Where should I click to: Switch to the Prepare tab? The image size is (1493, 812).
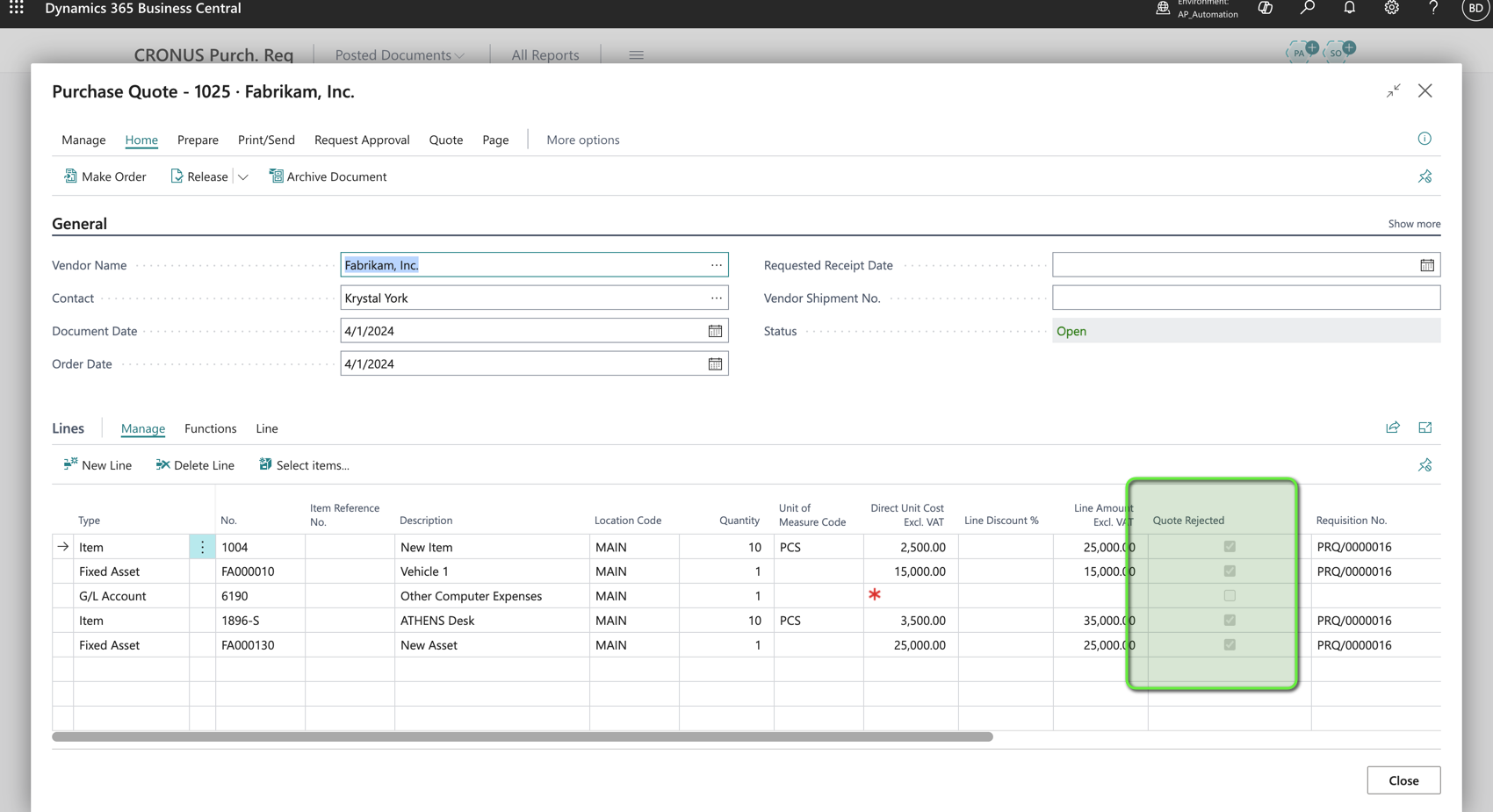pos(198,140)
